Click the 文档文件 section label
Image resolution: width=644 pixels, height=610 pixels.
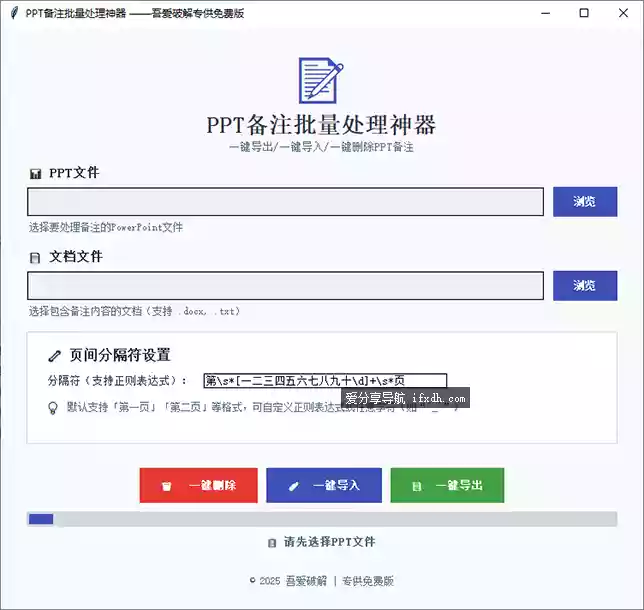pos(76,257)
